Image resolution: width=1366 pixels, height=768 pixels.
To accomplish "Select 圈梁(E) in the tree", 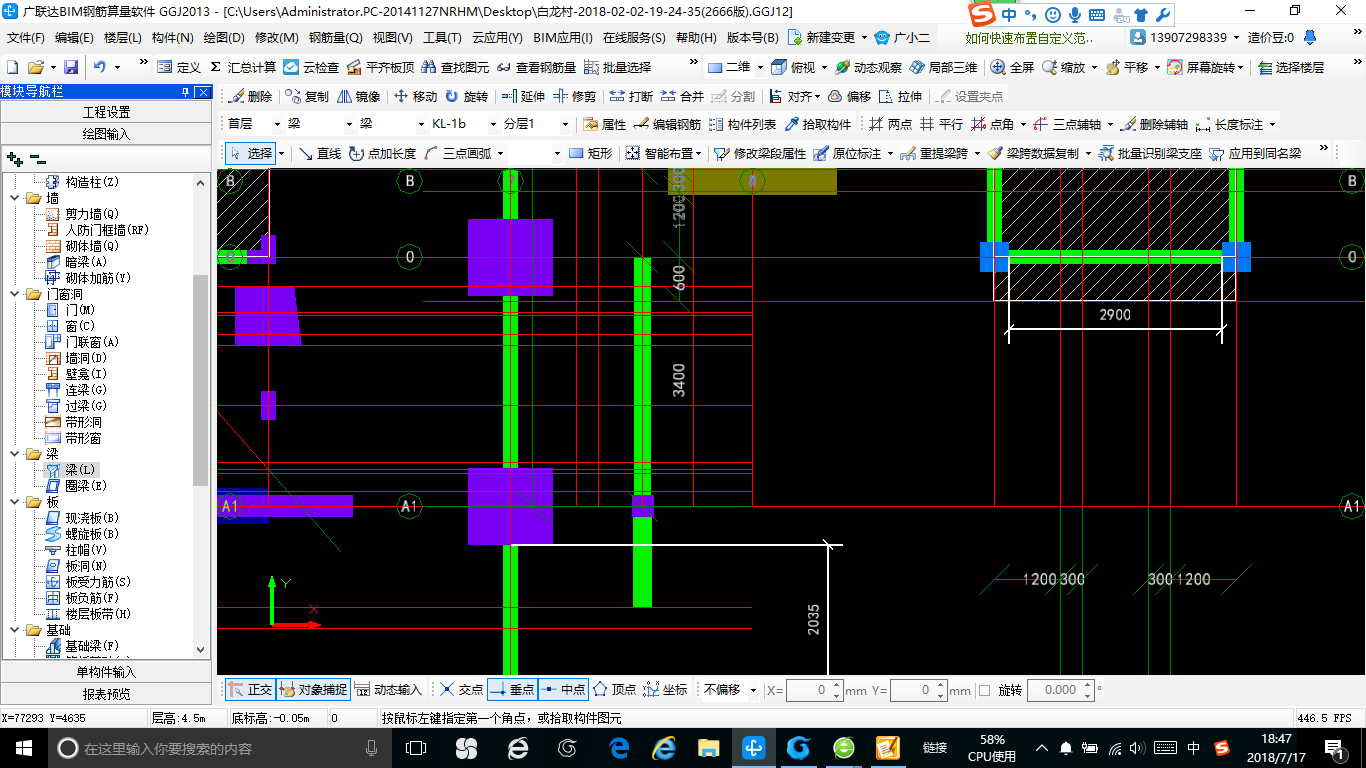I will pyautogui.click(x=86, y=486).
